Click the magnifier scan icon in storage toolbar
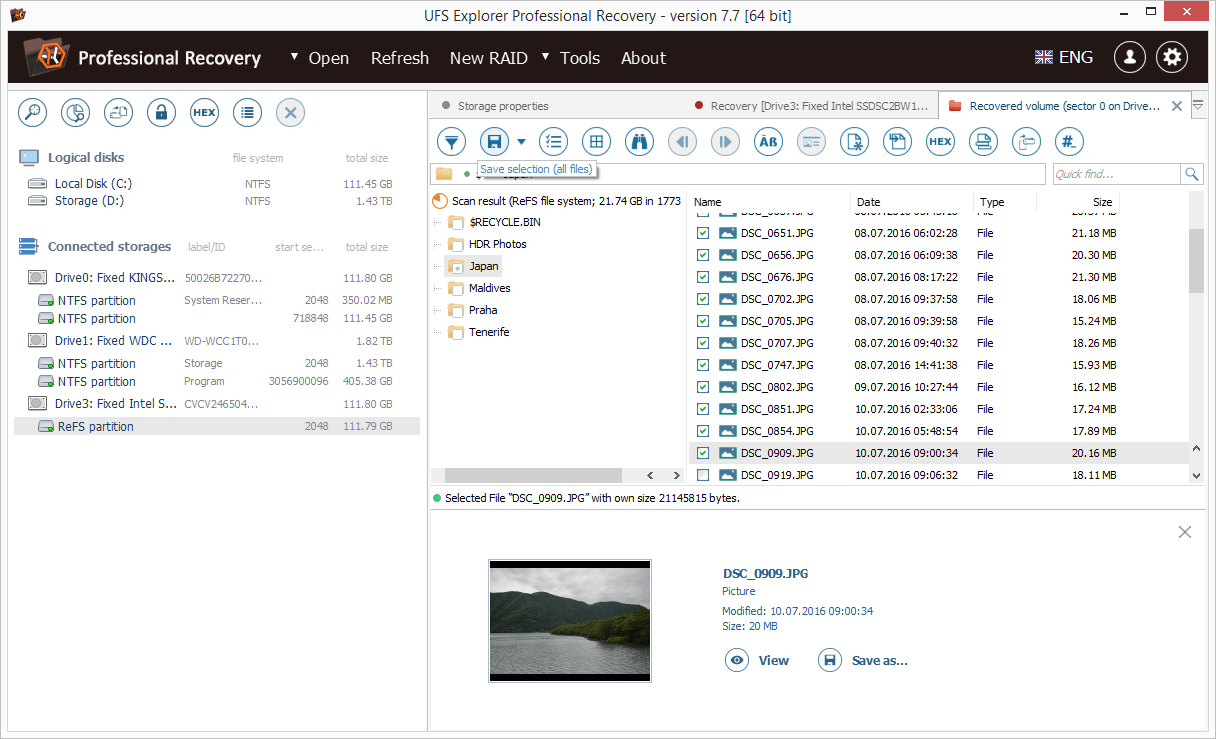The image size is (1216, 739). click(32, 113)
